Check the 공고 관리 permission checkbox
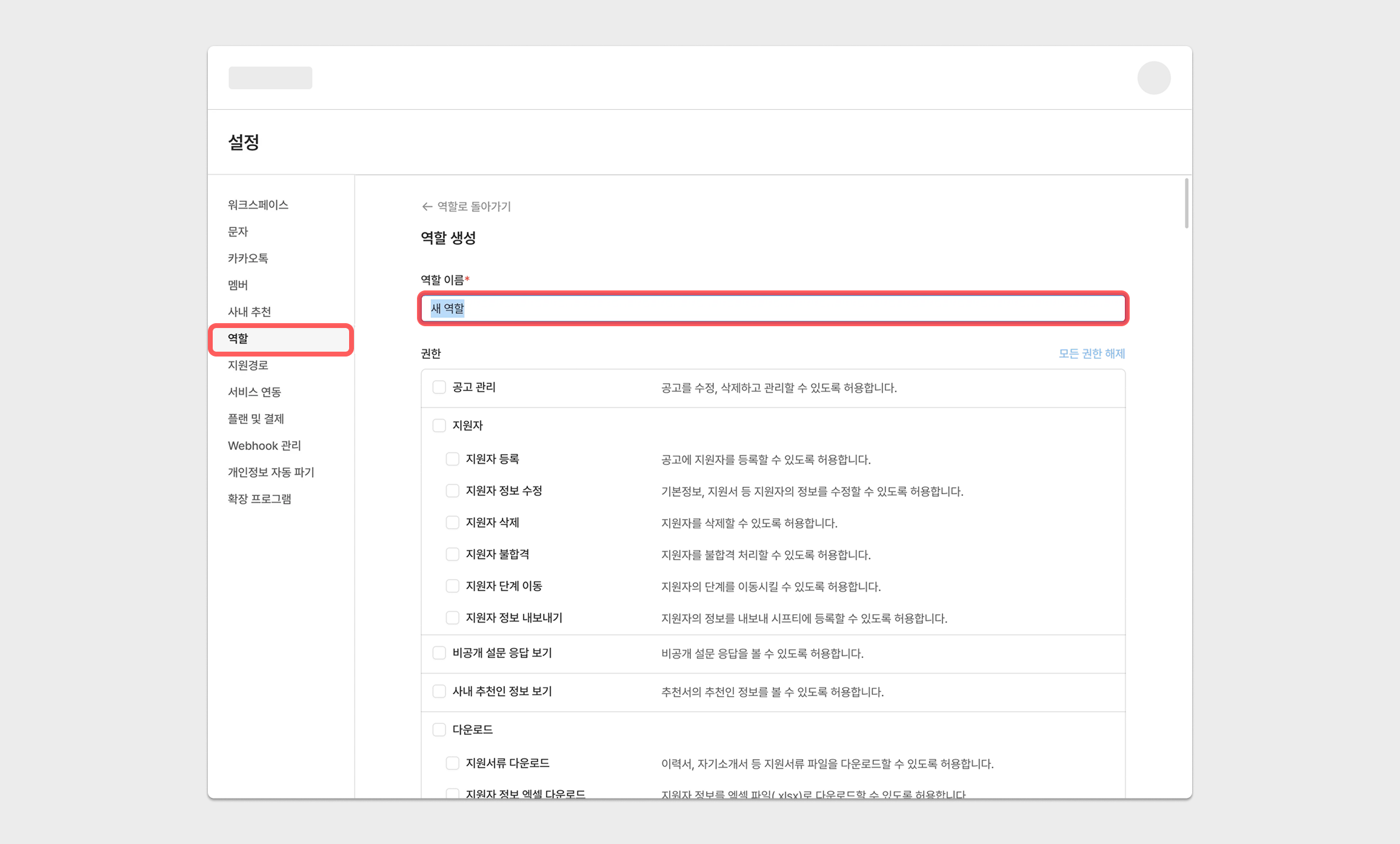Viewport: 1400px width, 844px height. pyautogui.click(x=439, y=387)
